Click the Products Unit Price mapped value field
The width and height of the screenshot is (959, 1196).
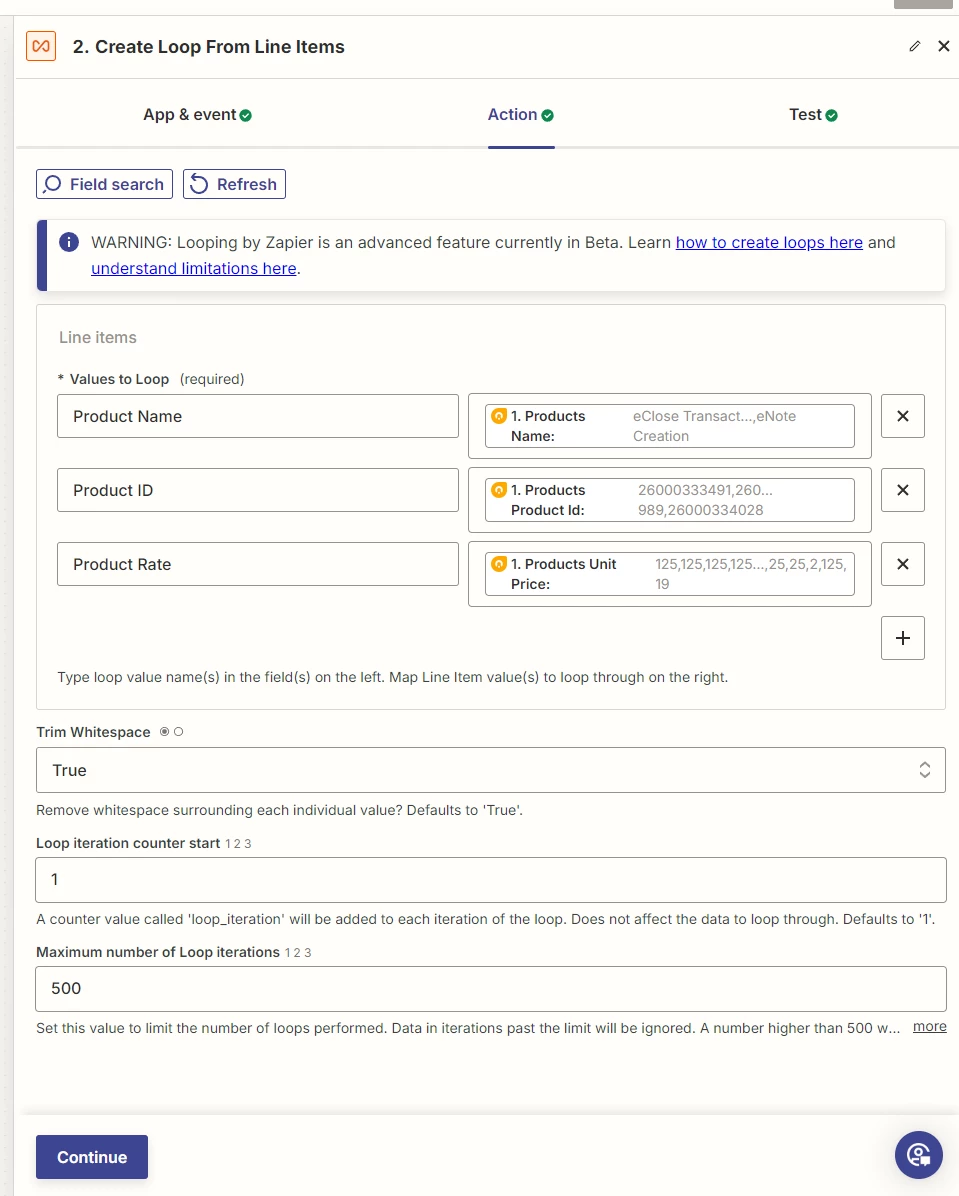670,574
